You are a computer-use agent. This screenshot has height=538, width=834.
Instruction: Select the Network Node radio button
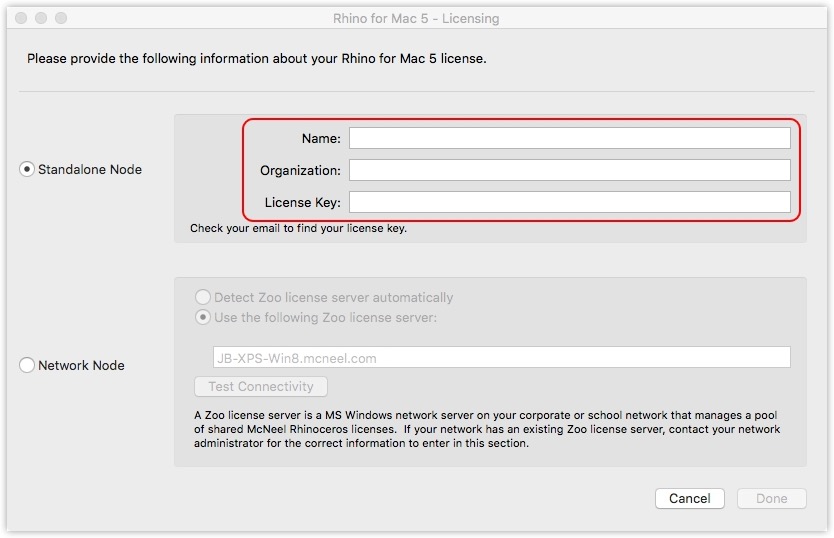tap(27, 365)
